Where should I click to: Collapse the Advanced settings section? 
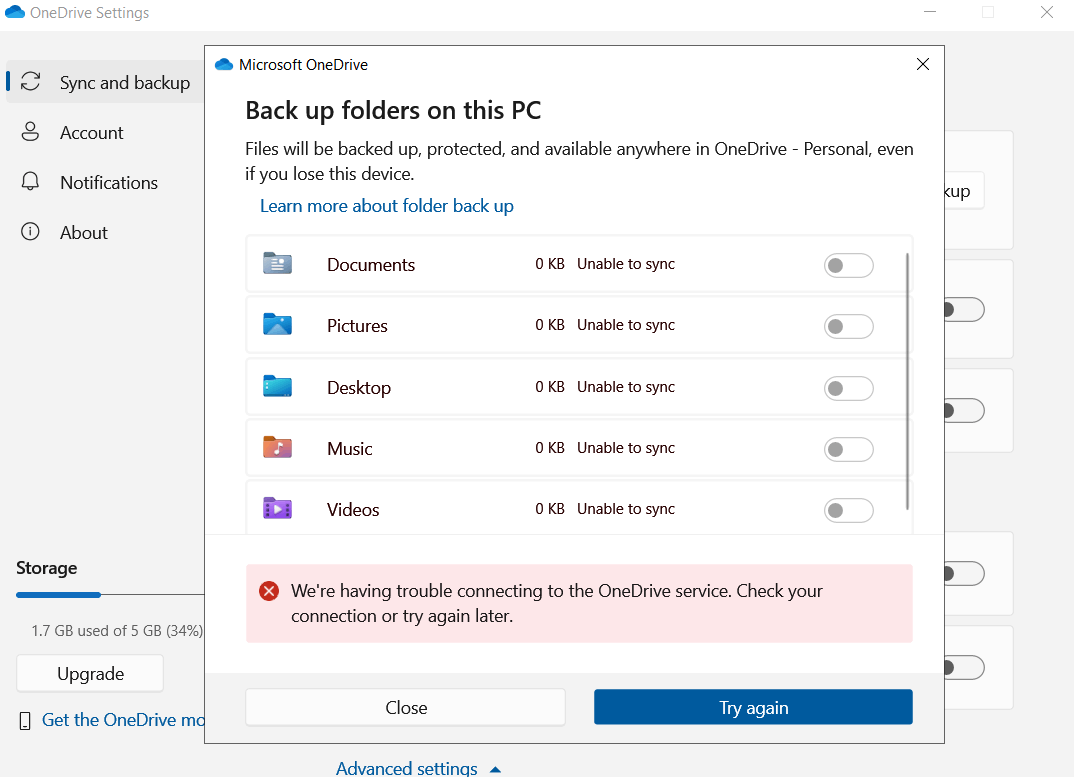419,768
